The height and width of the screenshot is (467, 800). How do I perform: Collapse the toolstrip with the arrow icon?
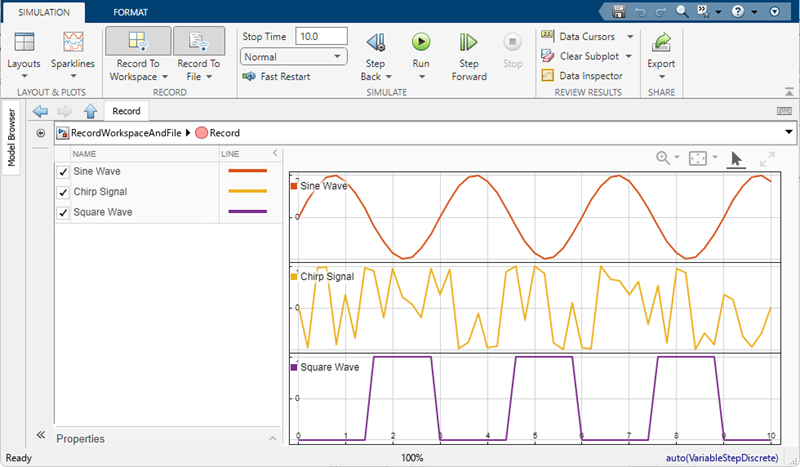[x=789, y=92]
